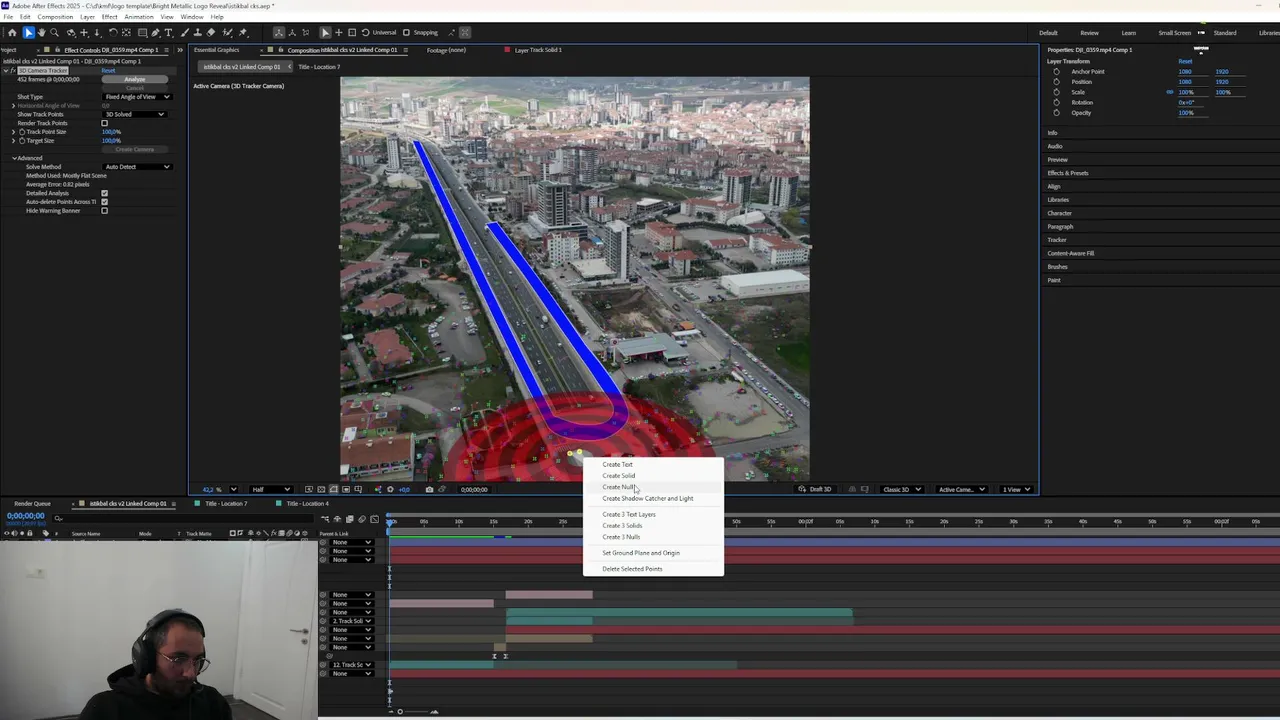Open the Content-Aware Fill panel
This screenshot has width=1280, height=720.
pos(1071,253)
